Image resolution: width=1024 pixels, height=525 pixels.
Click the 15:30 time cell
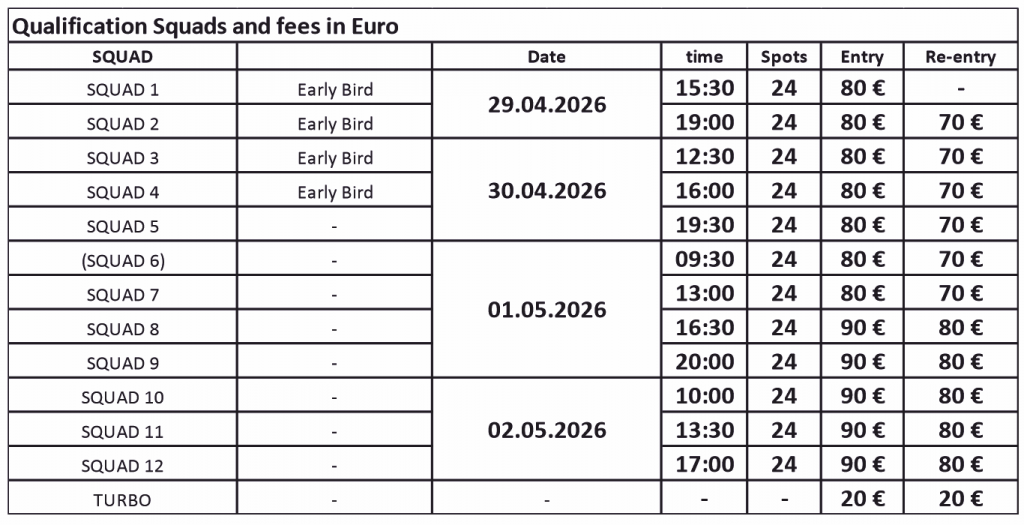point(705,89)
